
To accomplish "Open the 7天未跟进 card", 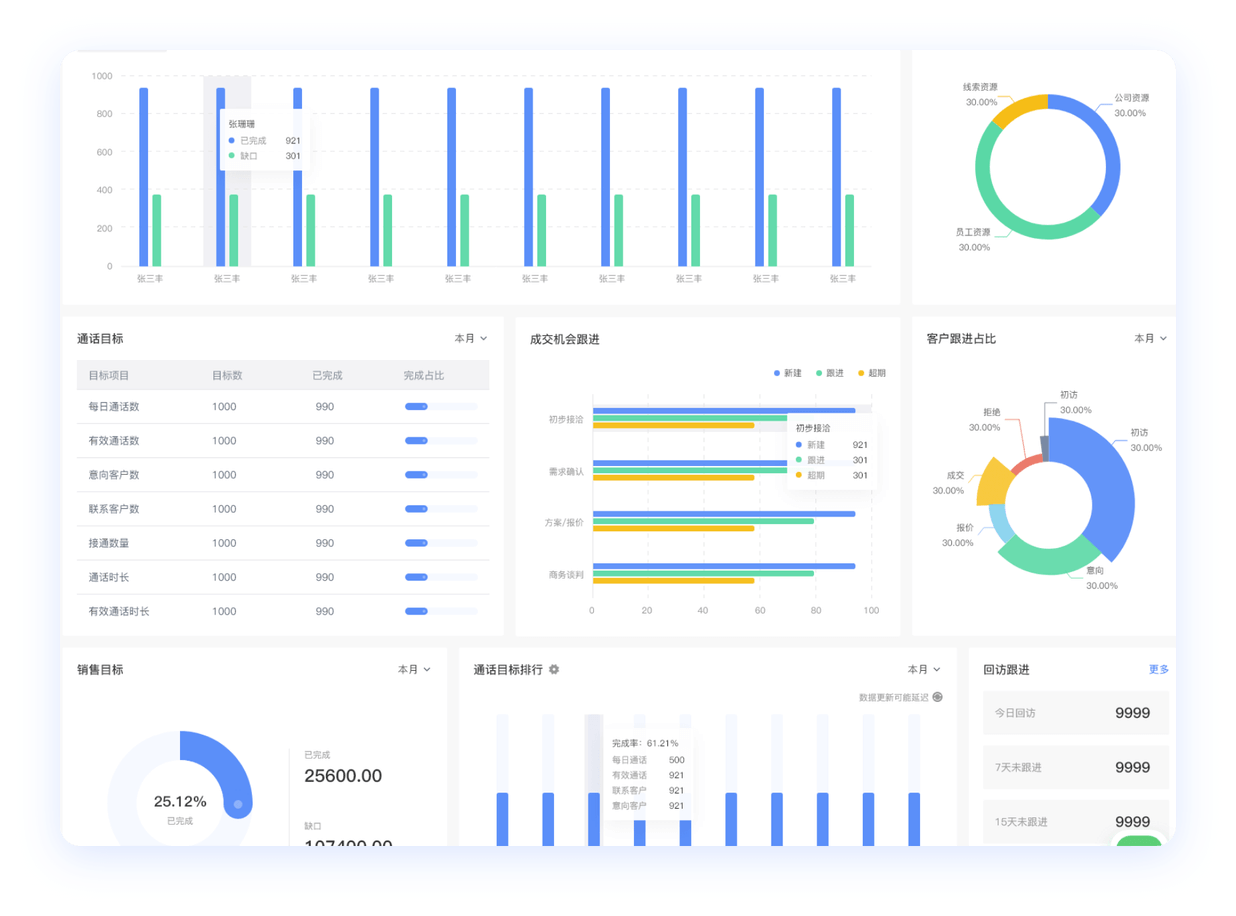I will [1075, 767].
